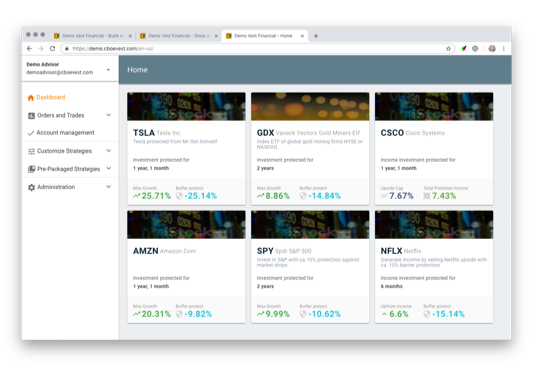Click the Pre-Packaged Strategies icon
Image resolution: width=533 pixels, height=379 pixels.
[31, 169]
